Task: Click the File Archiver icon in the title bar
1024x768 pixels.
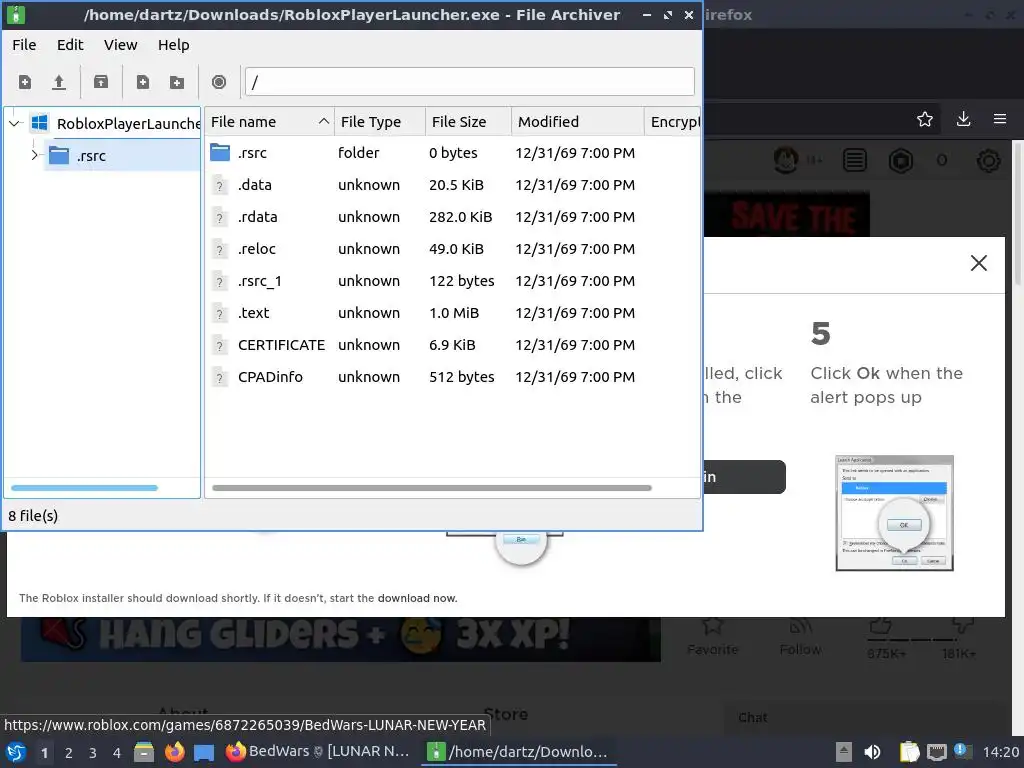Action: 16,14
